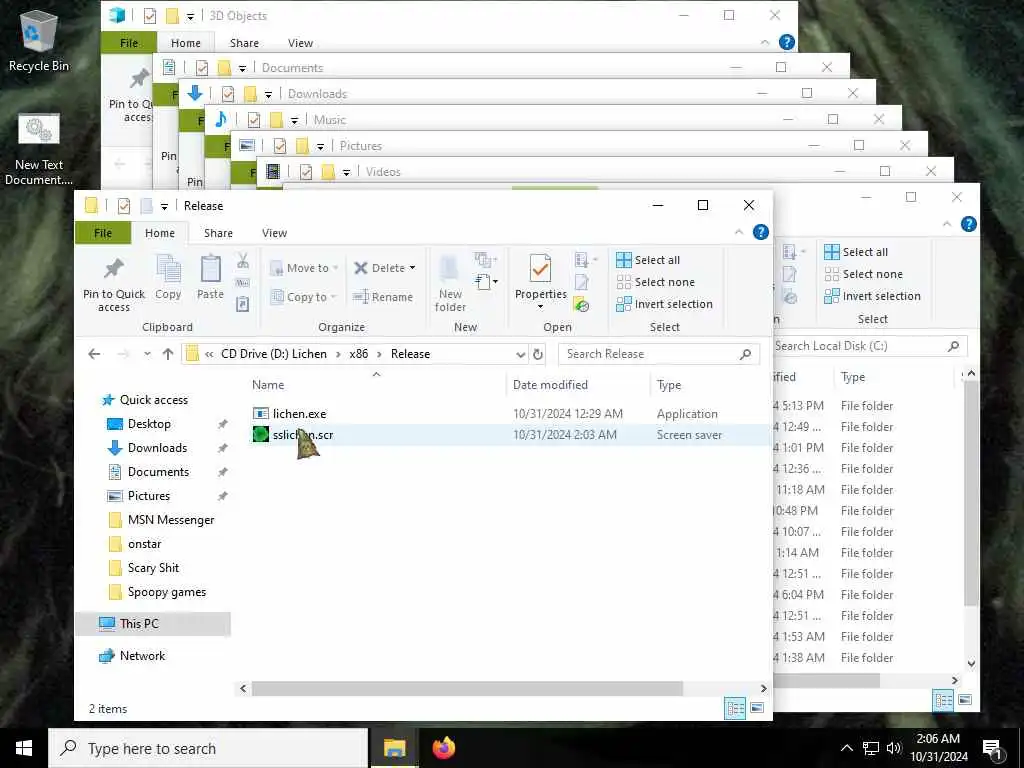
Task: Click Invert selection in Release window
Action: pos(664,304)
